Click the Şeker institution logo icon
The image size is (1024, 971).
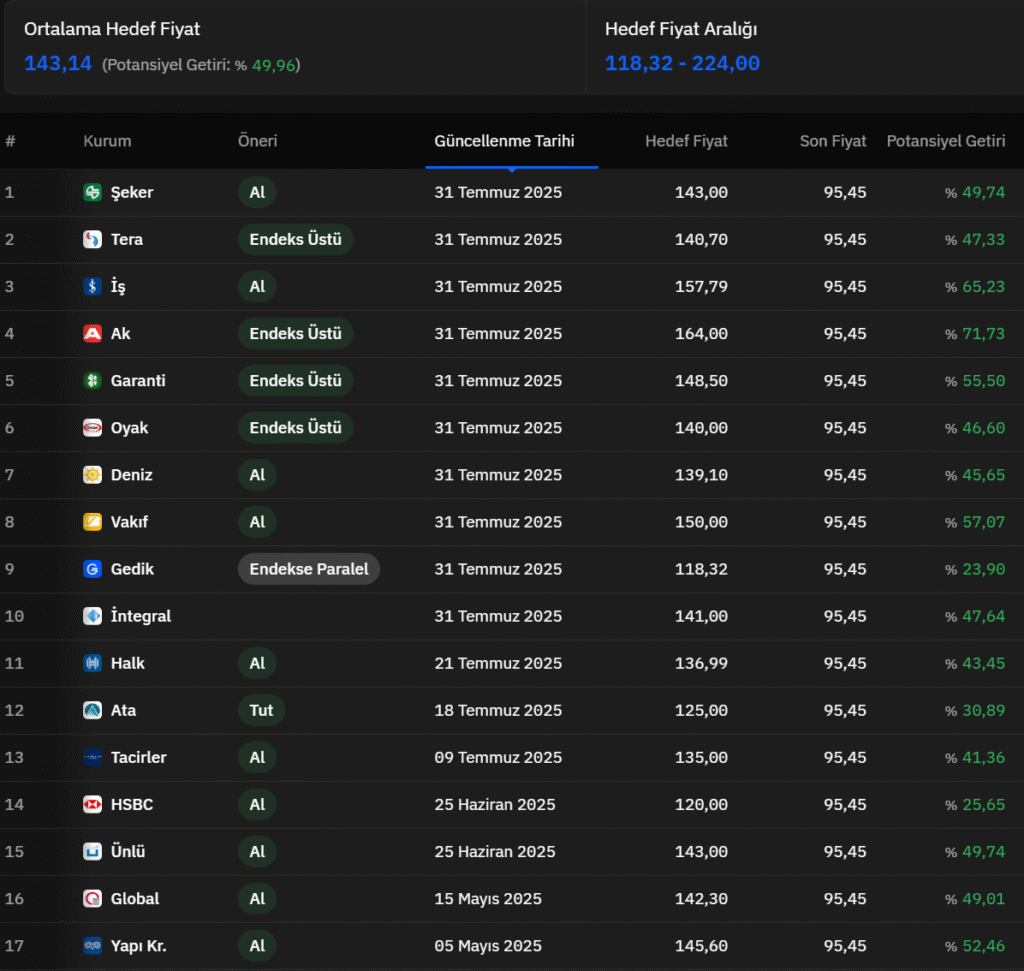click(93, 192)
